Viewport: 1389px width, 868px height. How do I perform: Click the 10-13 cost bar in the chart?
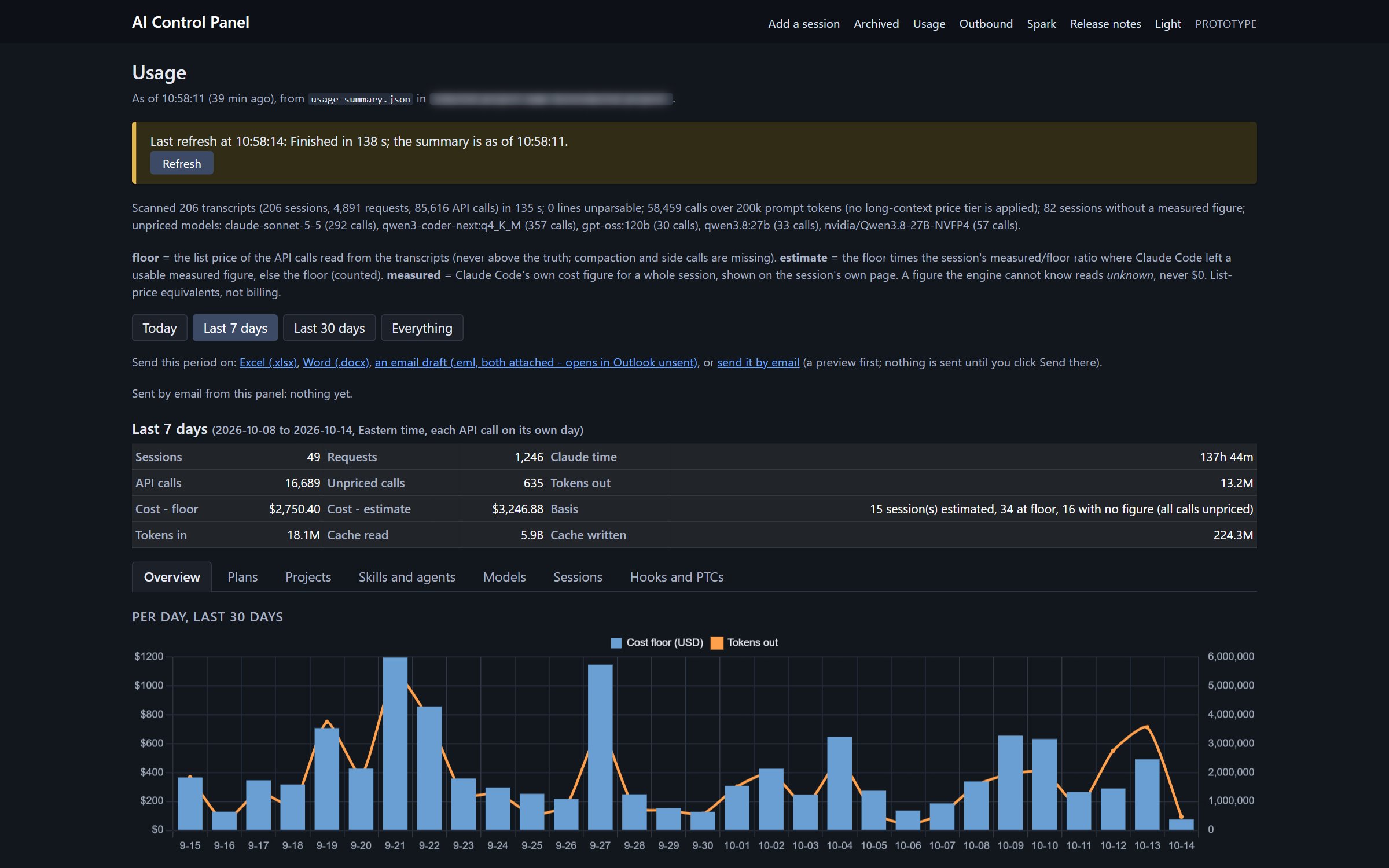pyautogui.click(x=1147, y=795)
